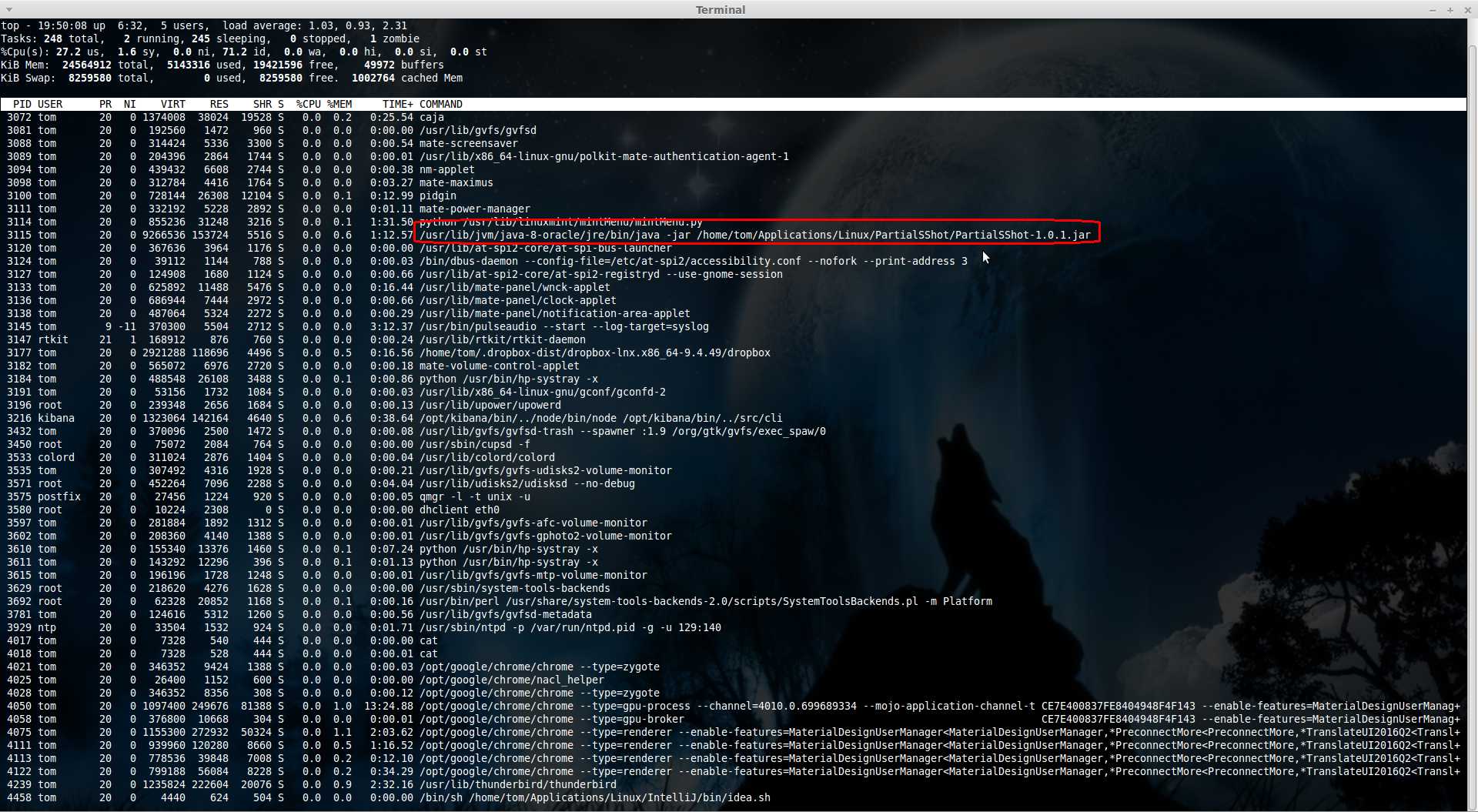
Task: Click the nm-applet process entry
Action: click(x=446, y=169)
